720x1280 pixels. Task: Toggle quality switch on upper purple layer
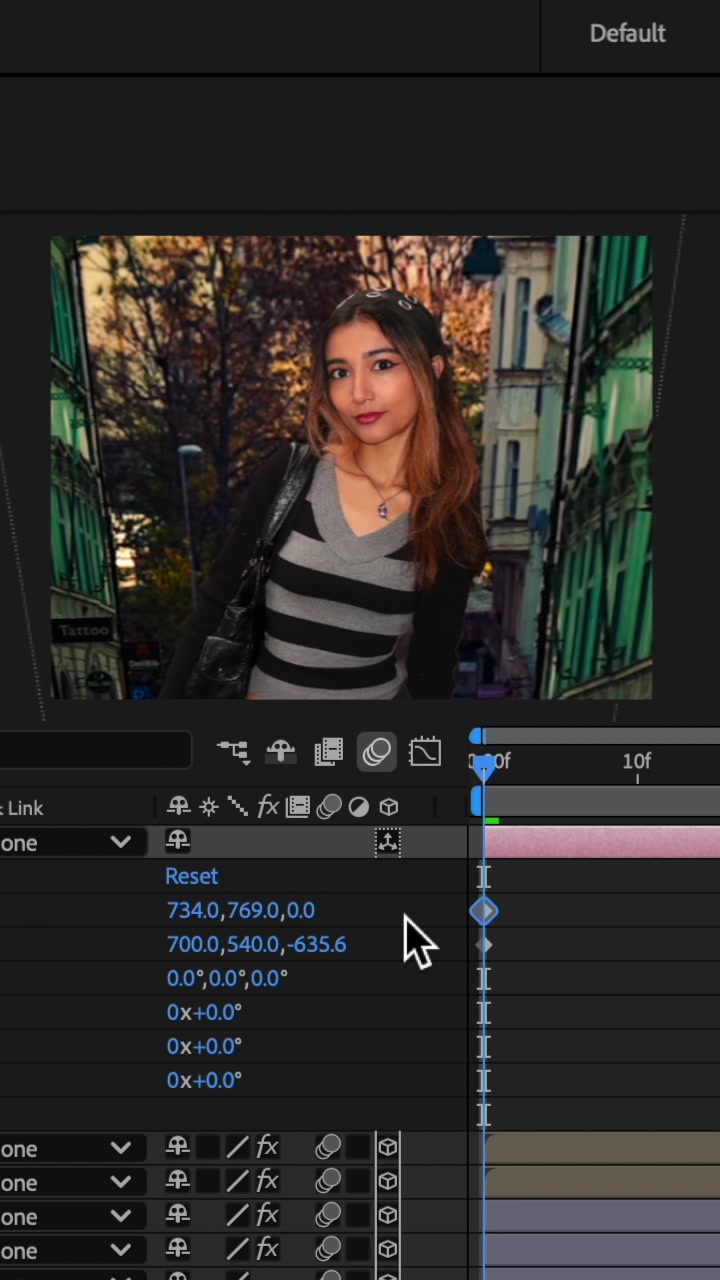coord(237,1215)
